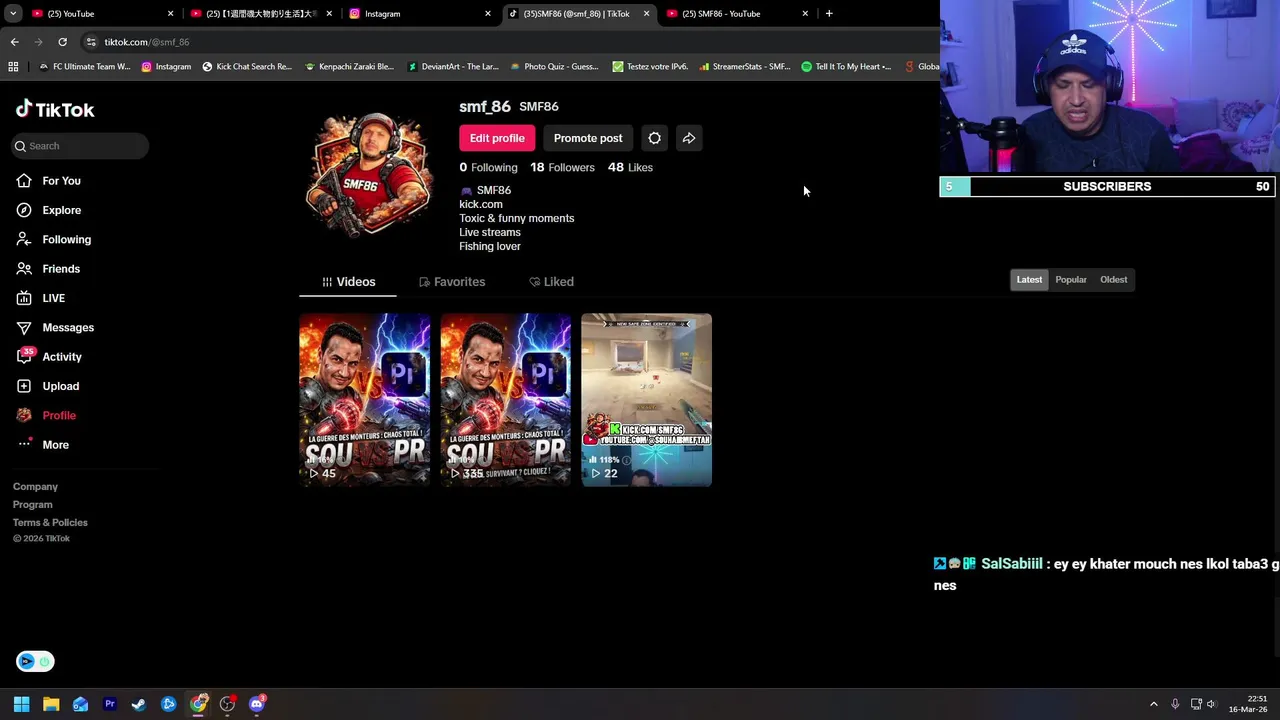Open StreamerStats bookmark
The width and height of the screenshot is (1280, 720).
click(x=744, y=67)
